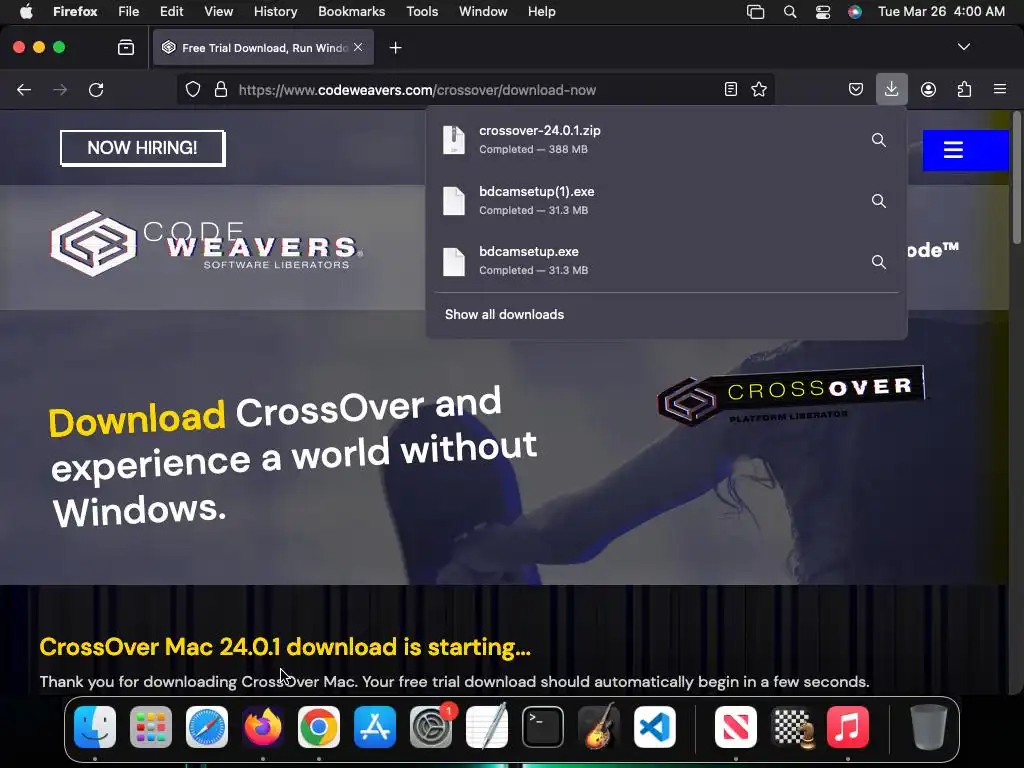The image size is (1024, 768).
Task: Open Control Center in menu bar
Action: pos(822,12)
